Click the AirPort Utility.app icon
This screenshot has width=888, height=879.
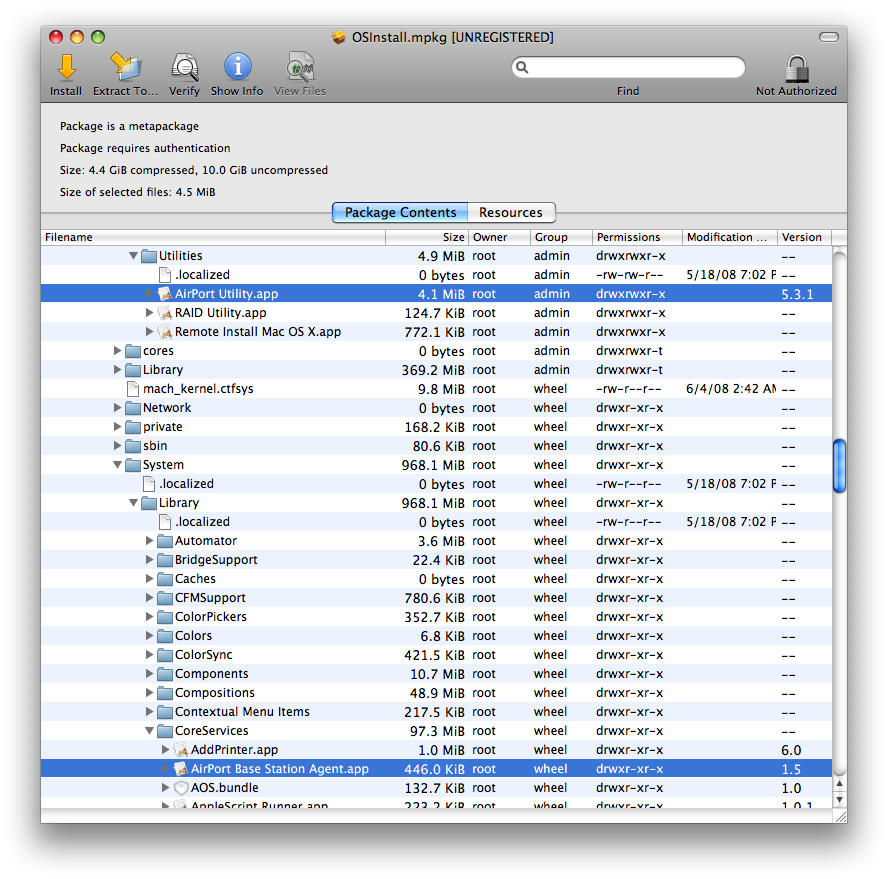pos(165,294)
